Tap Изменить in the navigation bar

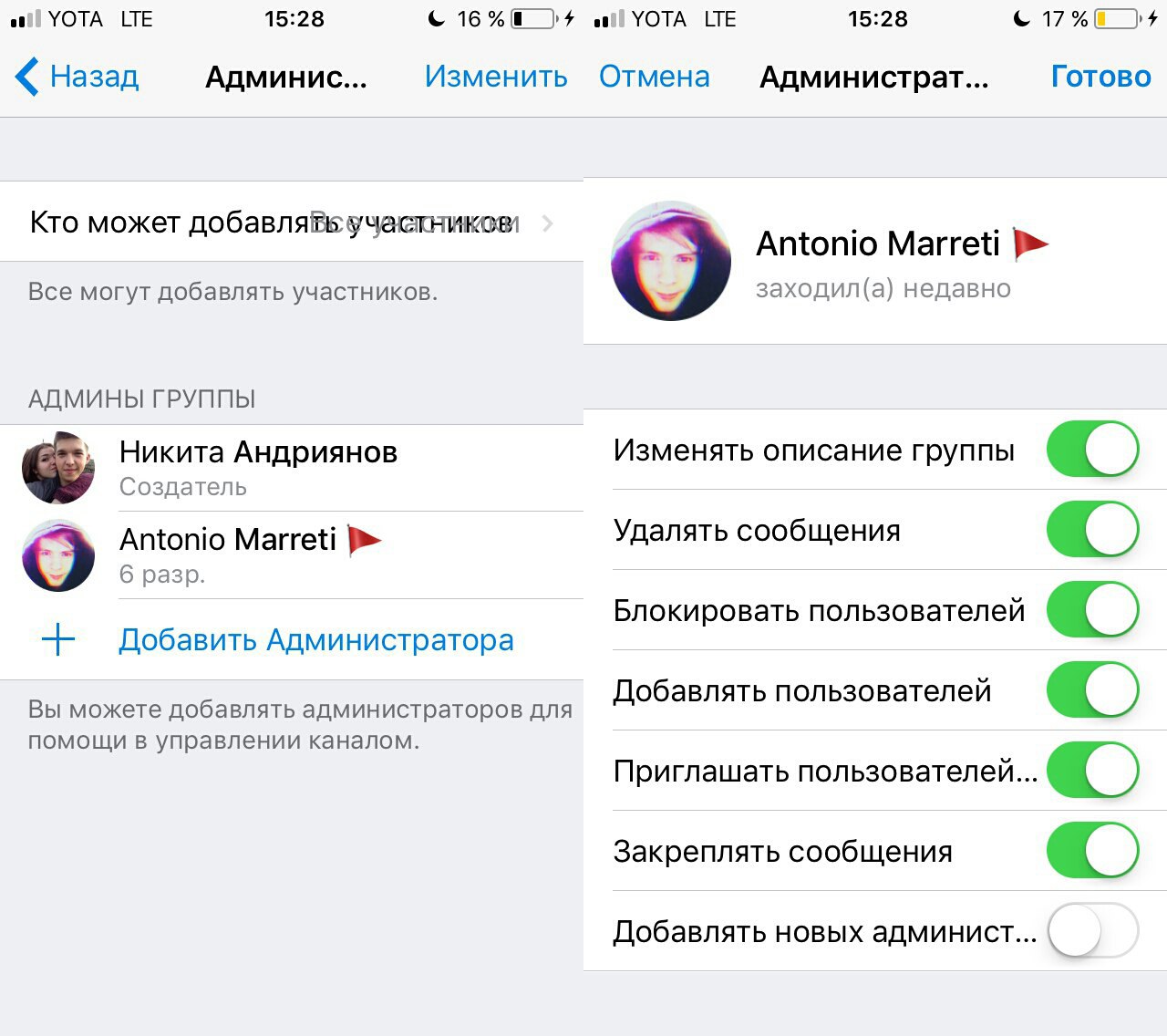[x=496, y=77]
